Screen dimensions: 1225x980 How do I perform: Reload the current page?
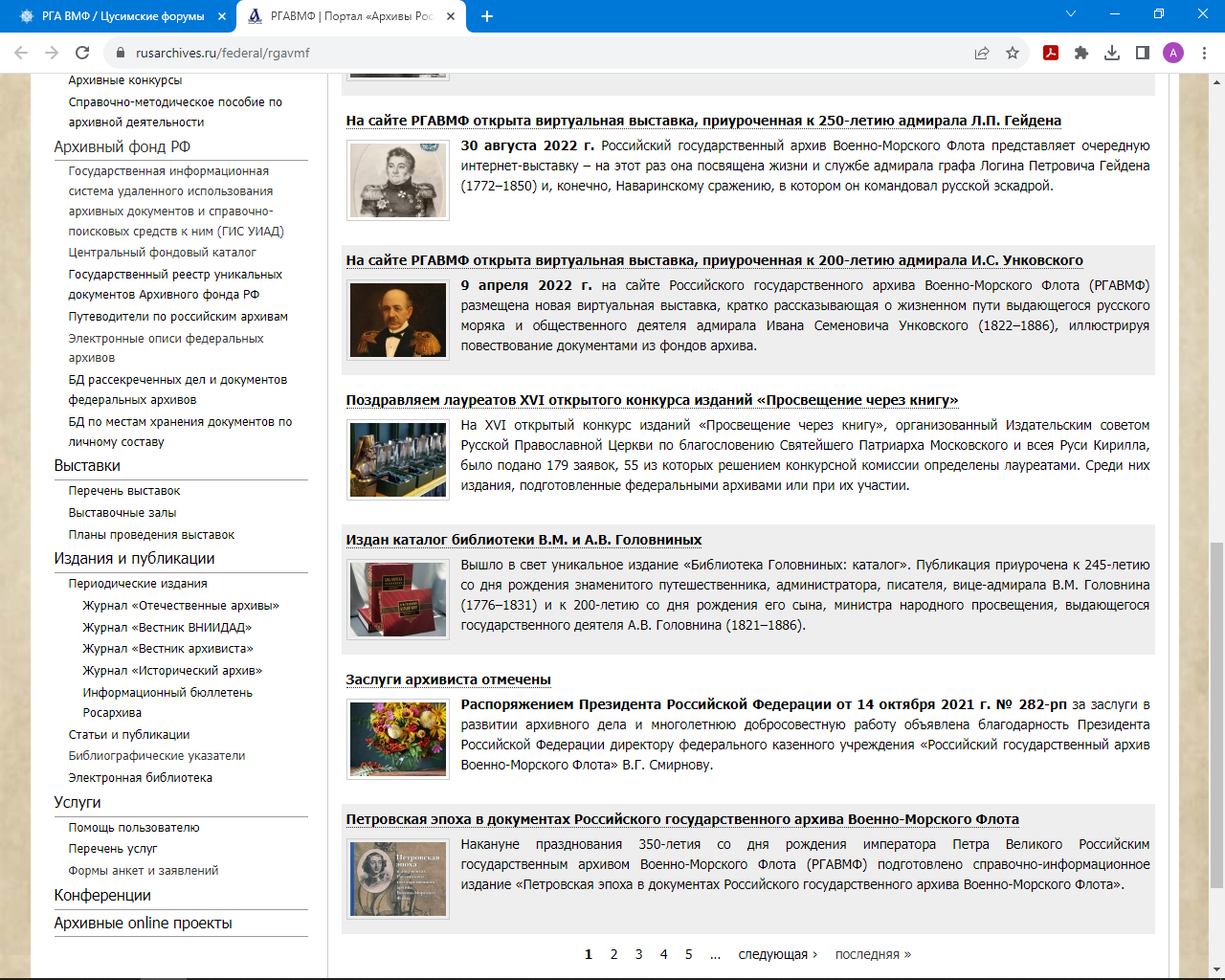tap(82, 53)
